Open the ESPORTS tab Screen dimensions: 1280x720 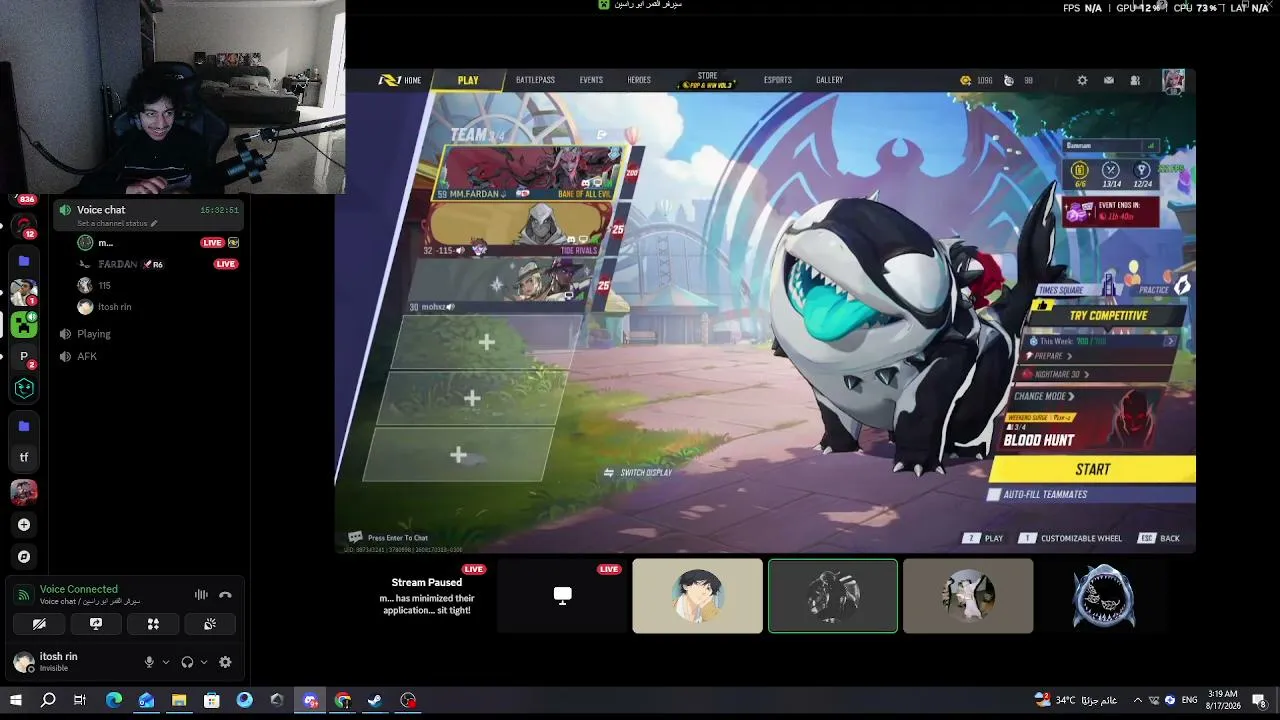777,80
